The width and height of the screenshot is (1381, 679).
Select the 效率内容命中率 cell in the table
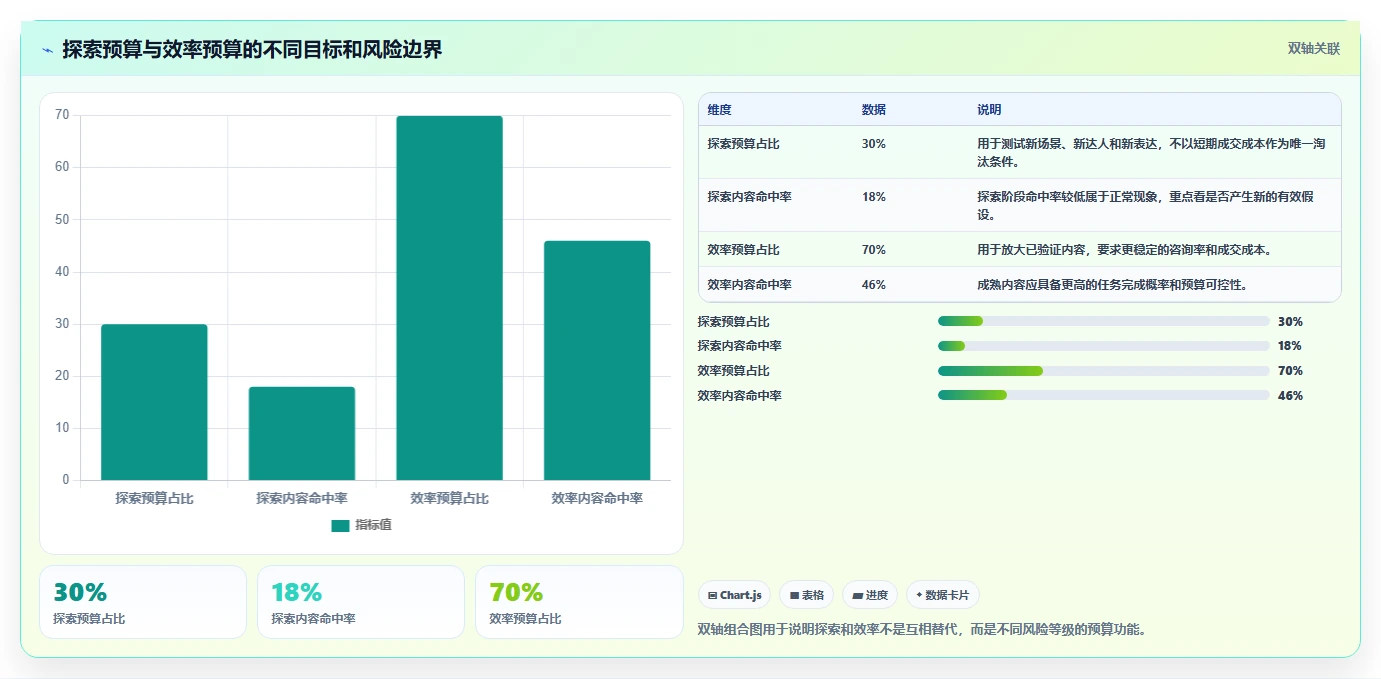click(749, 285)
